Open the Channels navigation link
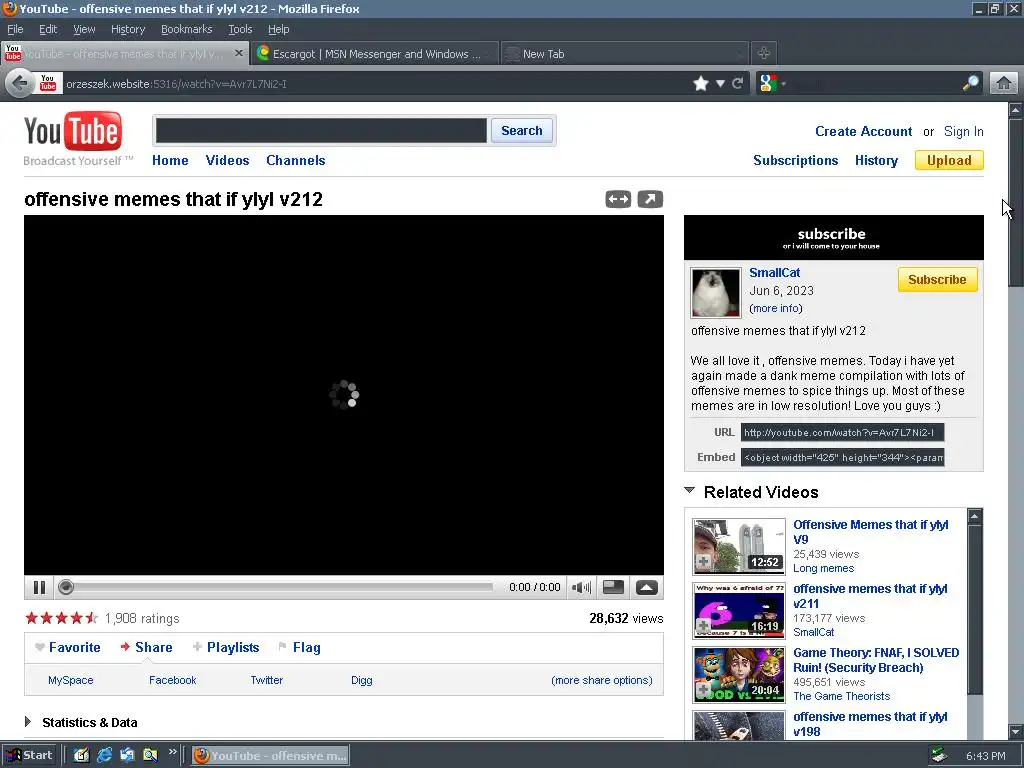 296,161
